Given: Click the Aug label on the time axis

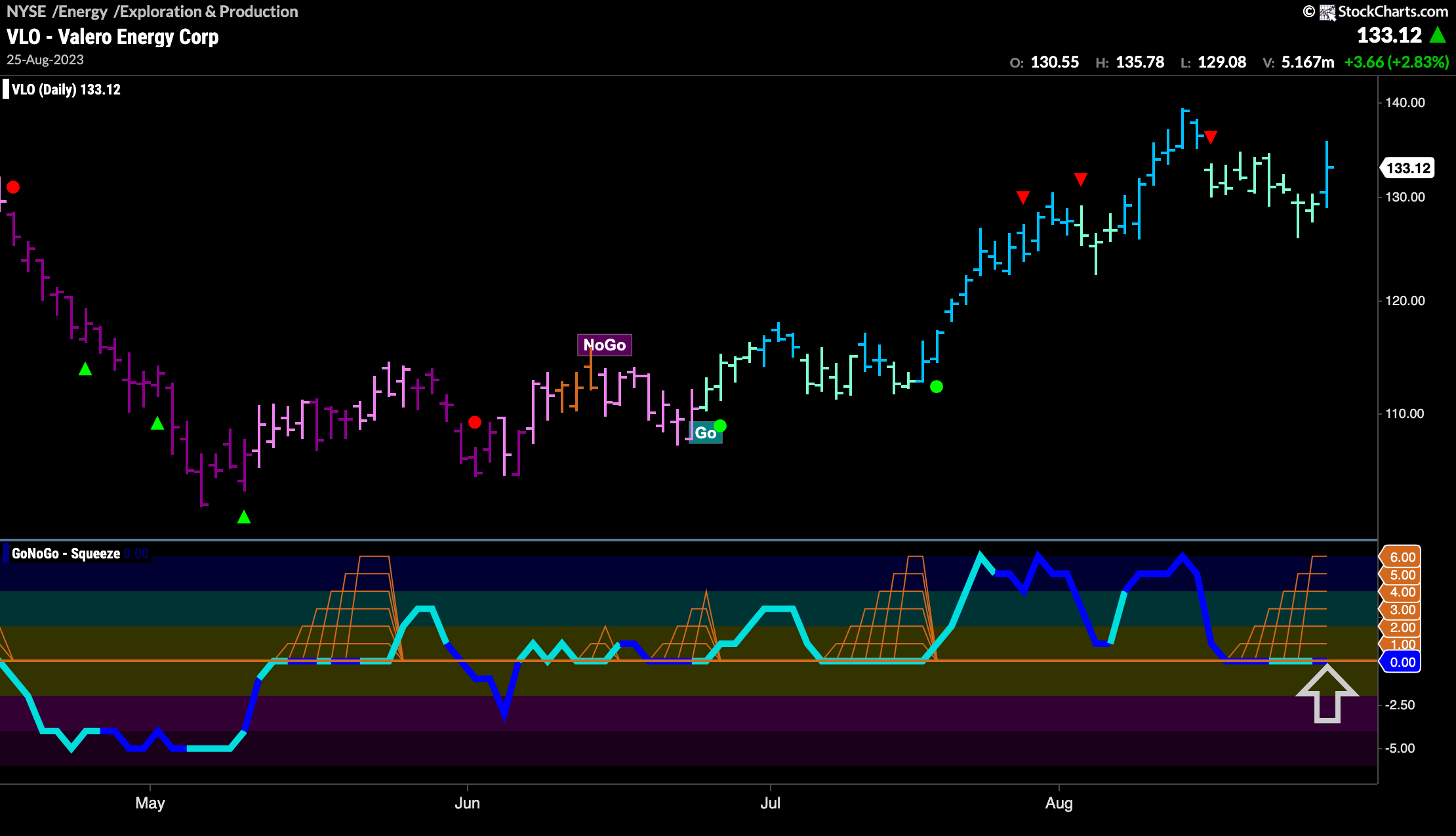Looking at the screenshot, I should pyautogui.click(x=1059, y=803).
